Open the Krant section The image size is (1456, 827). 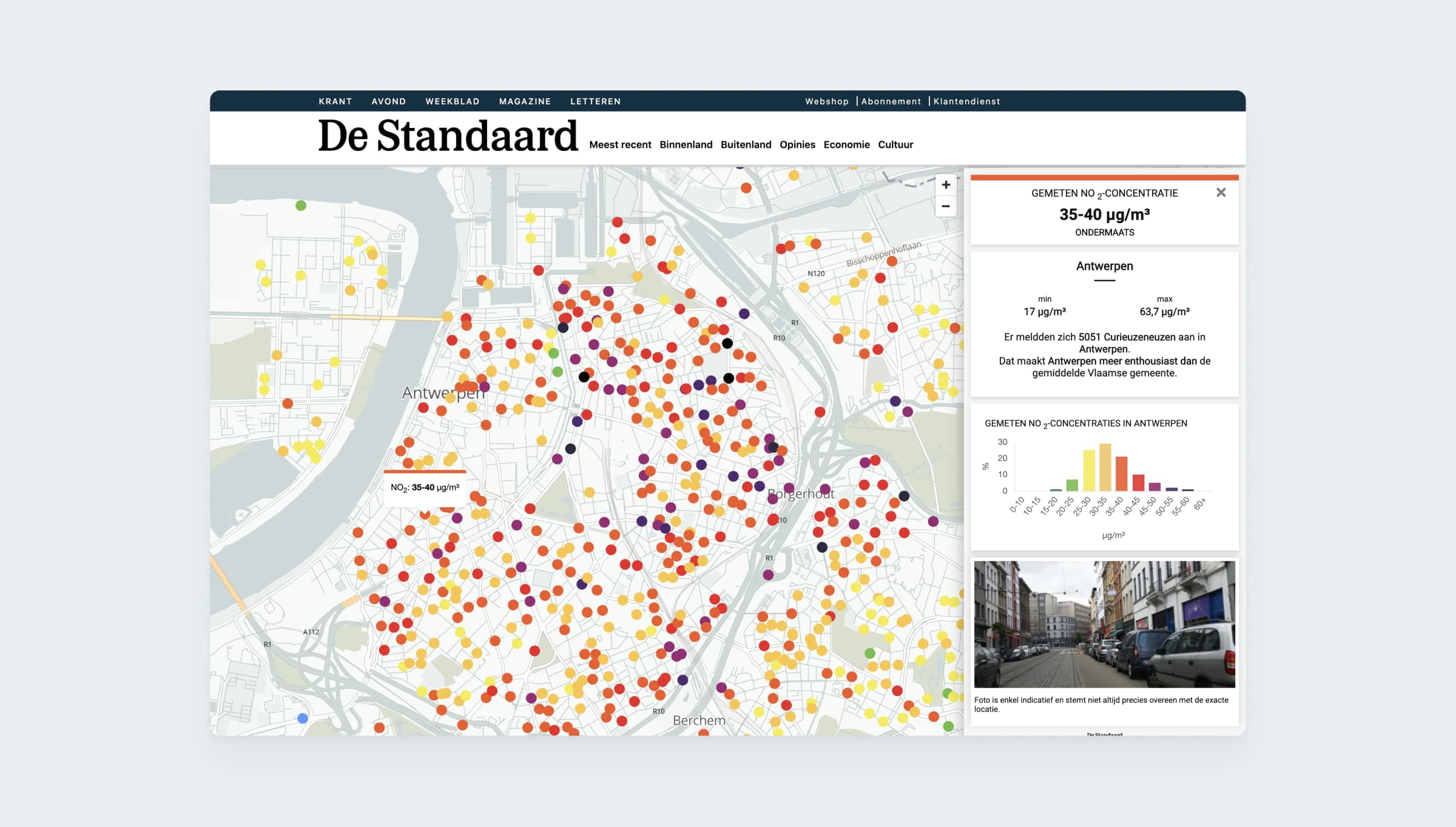(335, 101)
